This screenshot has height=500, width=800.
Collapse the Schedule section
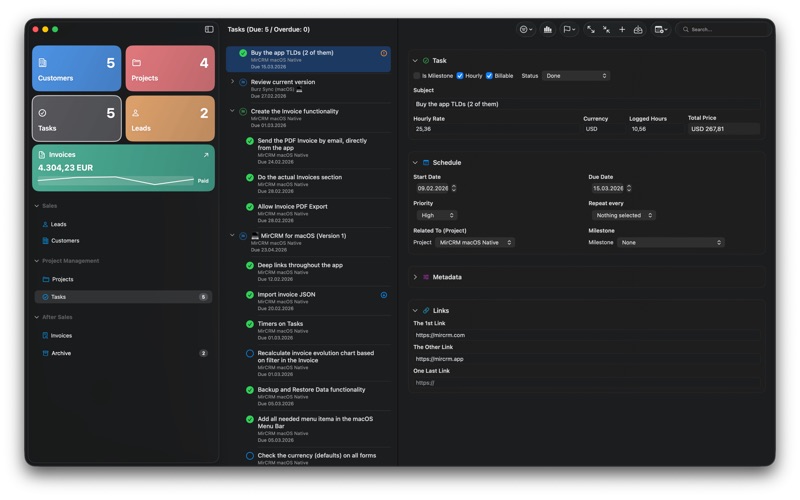point(415,163)
